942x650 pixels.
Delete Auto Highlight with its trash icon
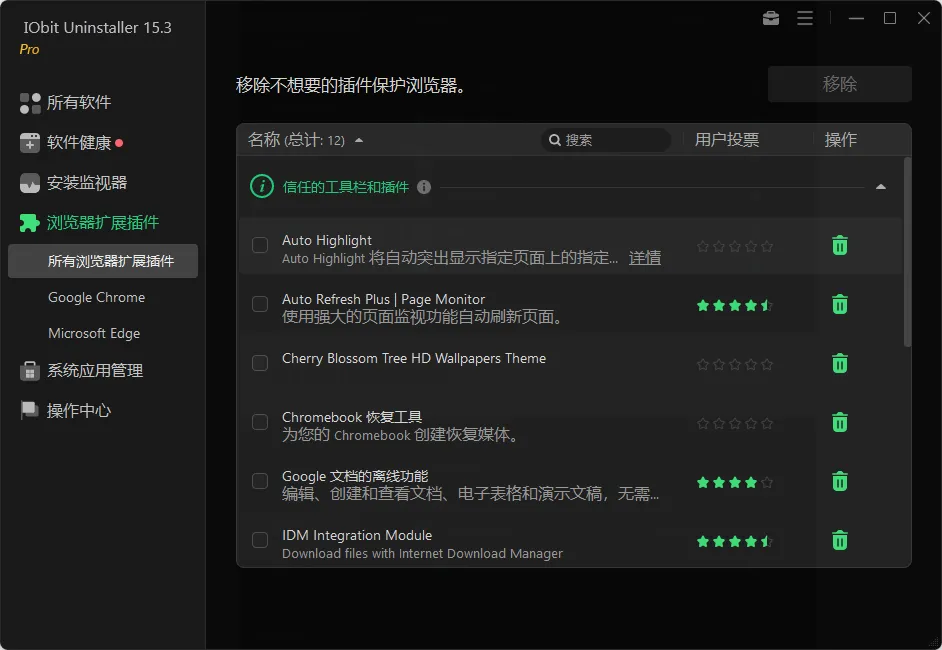tap(840, 246)
